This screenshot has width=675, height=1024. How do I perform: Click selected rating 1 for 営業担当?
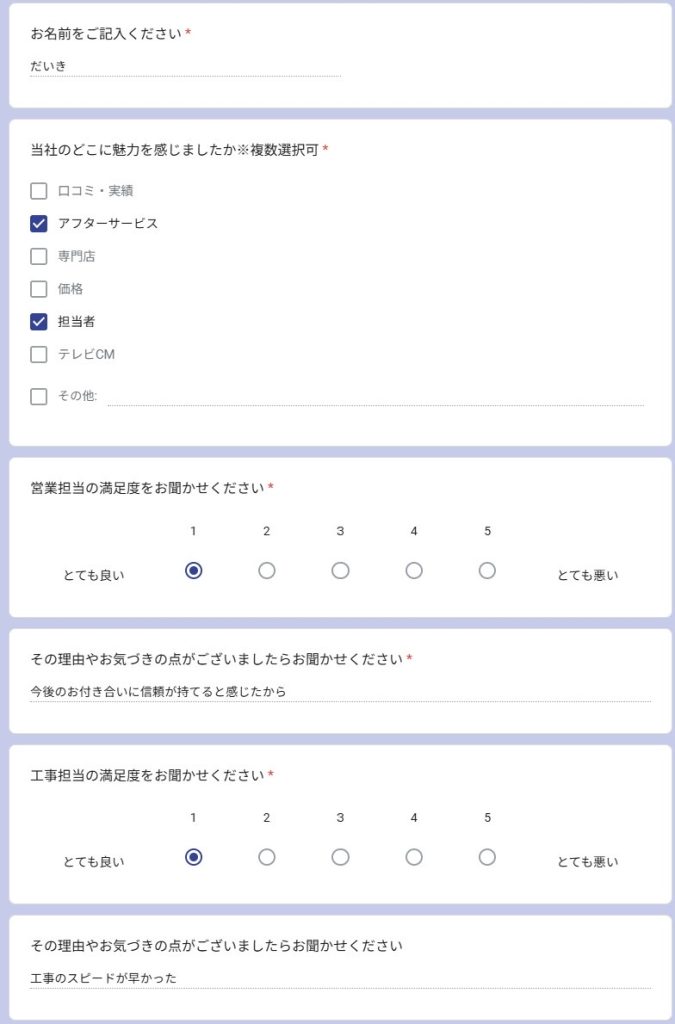click(x=193, y=571)
